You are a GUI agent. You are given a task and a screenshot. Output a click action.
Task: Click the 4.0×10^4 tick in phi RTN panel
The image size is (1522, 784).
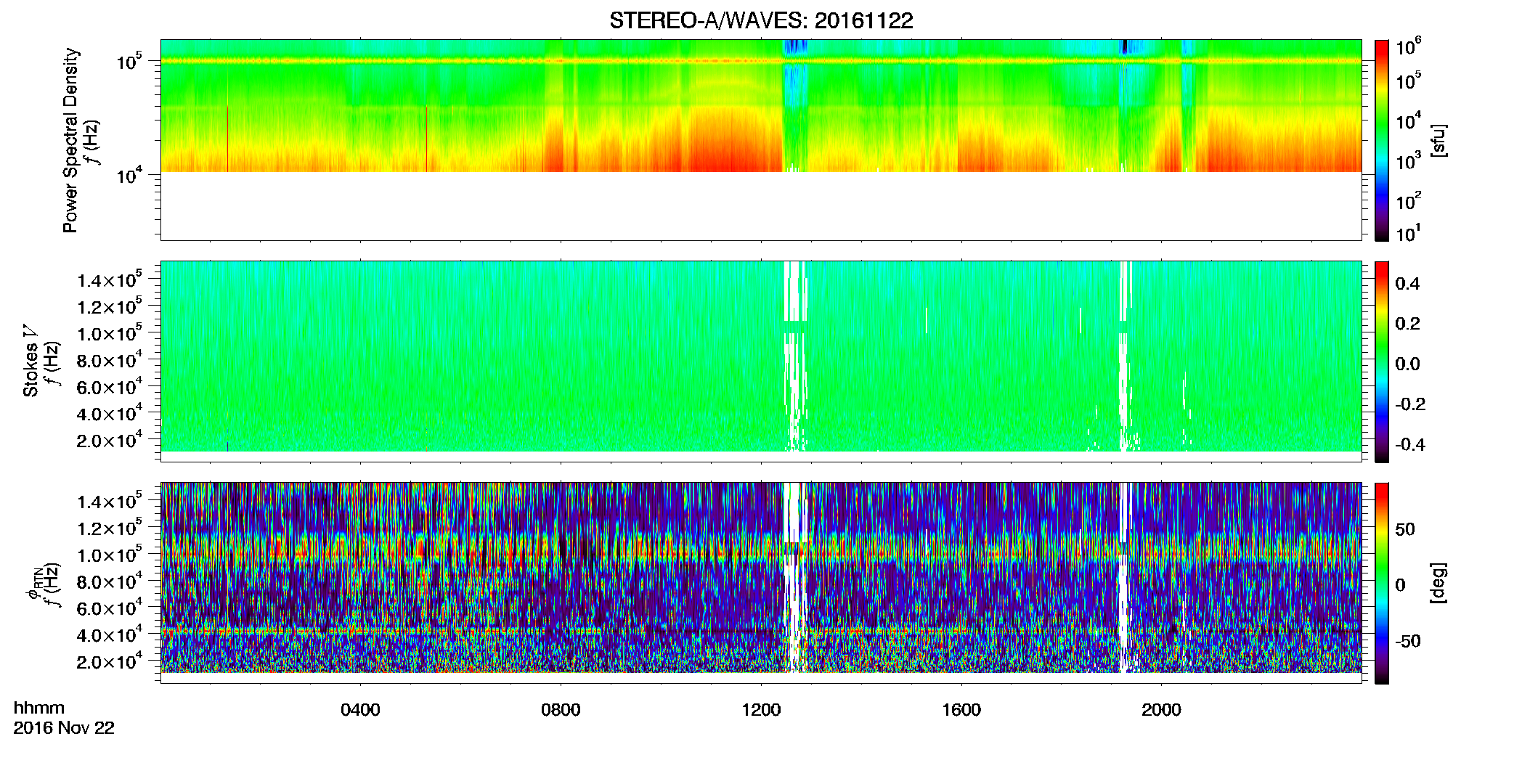point(110,634)
